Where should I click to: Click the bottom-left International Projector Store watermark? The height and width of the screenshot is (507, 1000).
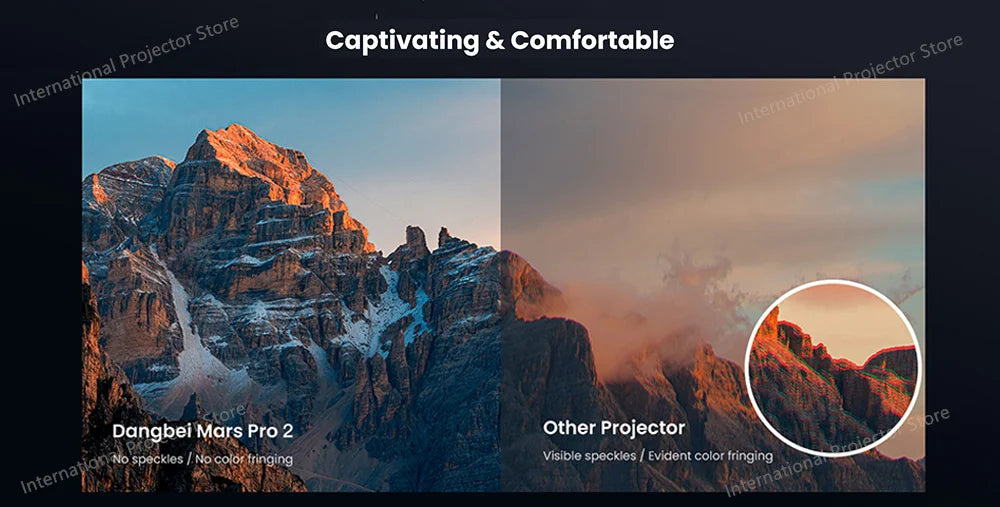(134, 449)
